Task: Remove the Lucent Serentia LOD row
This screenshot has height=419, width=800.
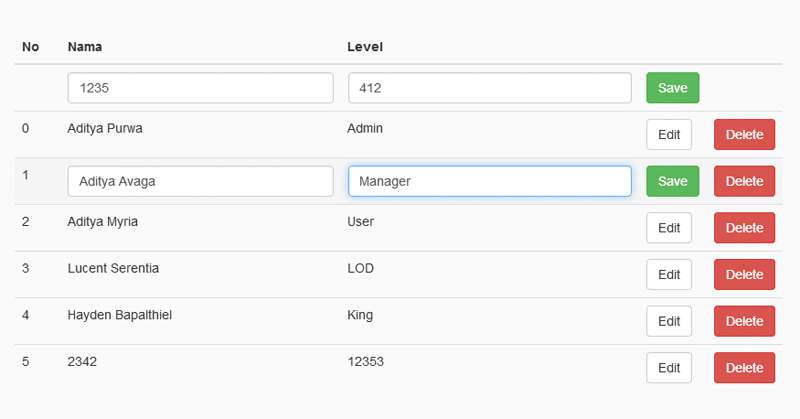Action: tap(744, 275)
